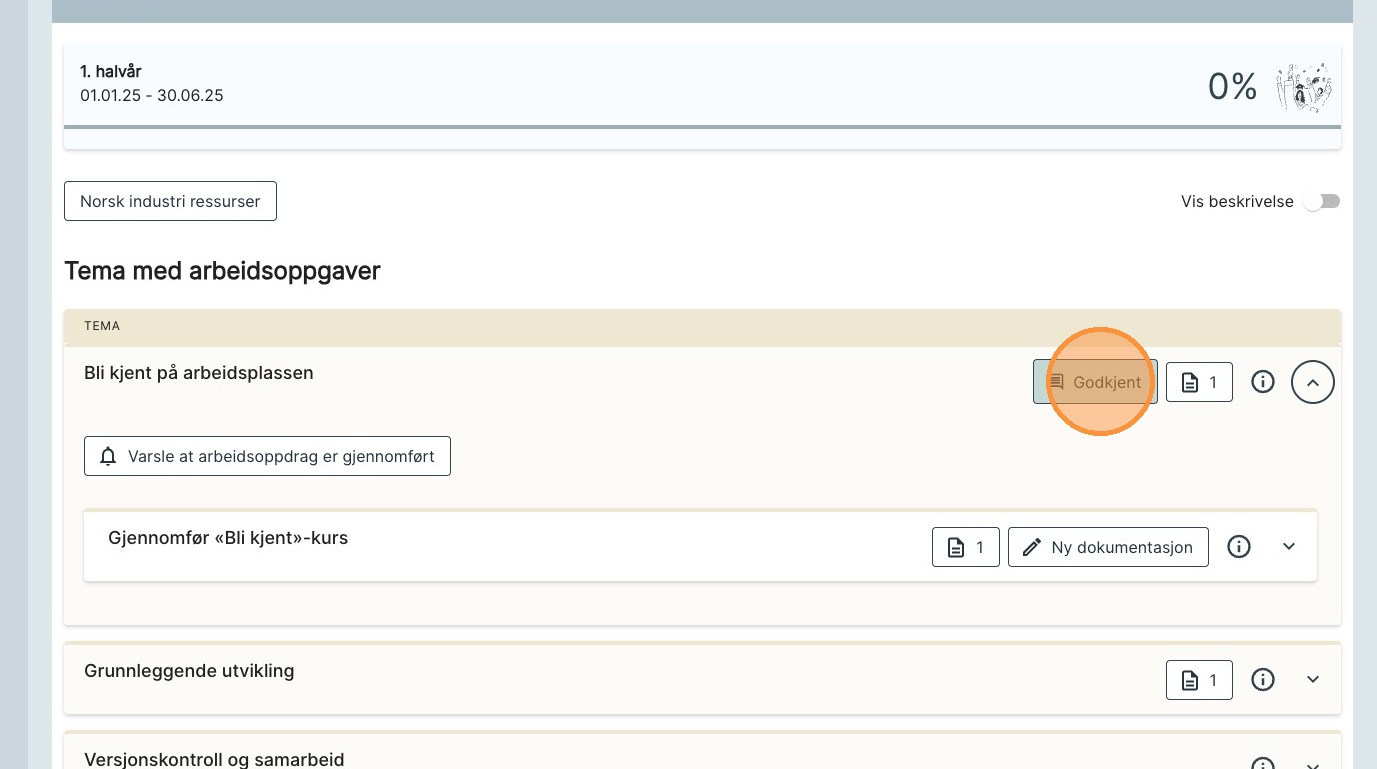This screenshot has width=1377, height=769.
Task: Select the Versjonskontroll og samarbeid title
Action: [x=214, y=760]
